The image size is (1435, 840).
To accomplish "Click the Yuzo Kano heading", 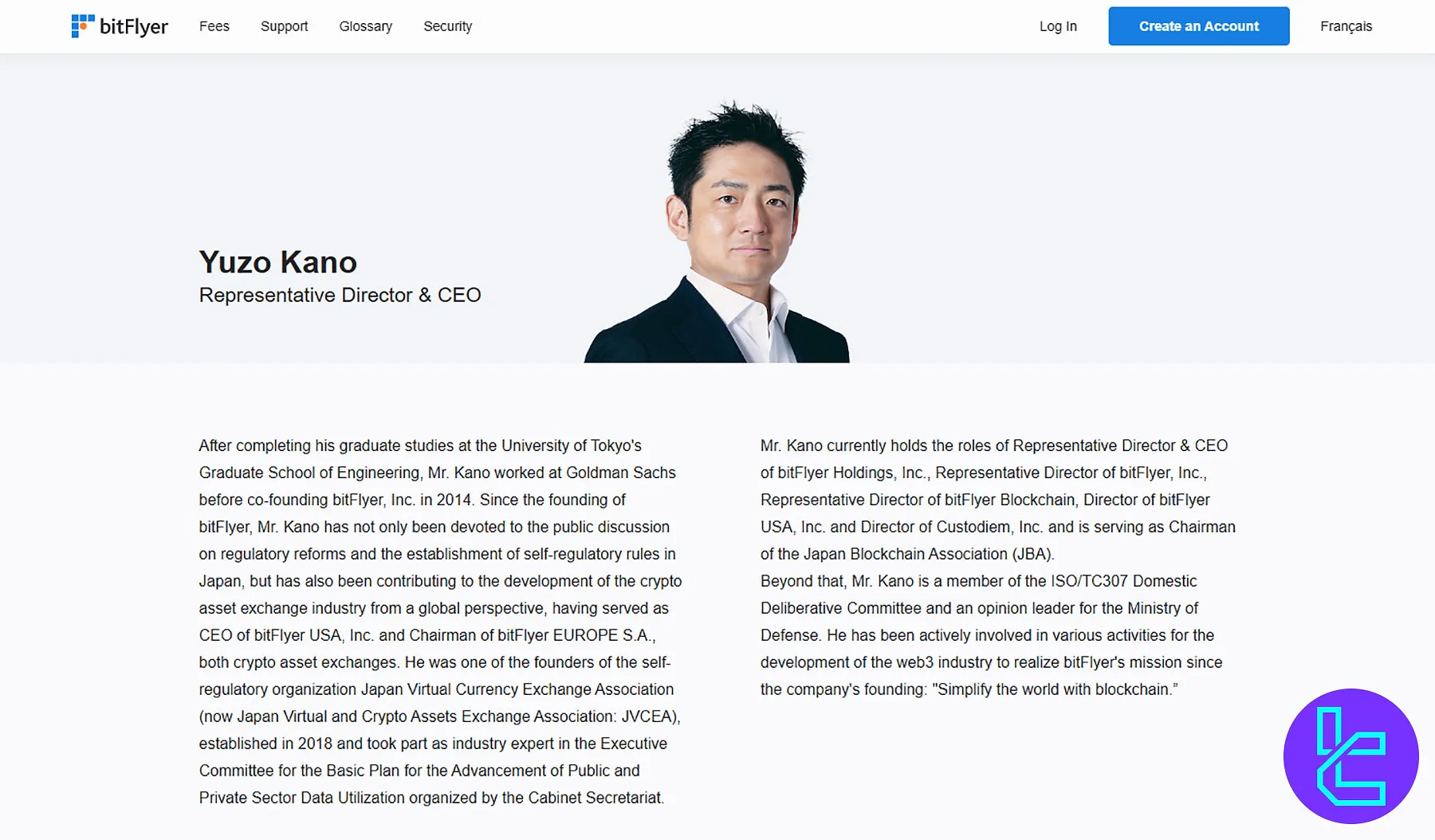I will 278,262.
